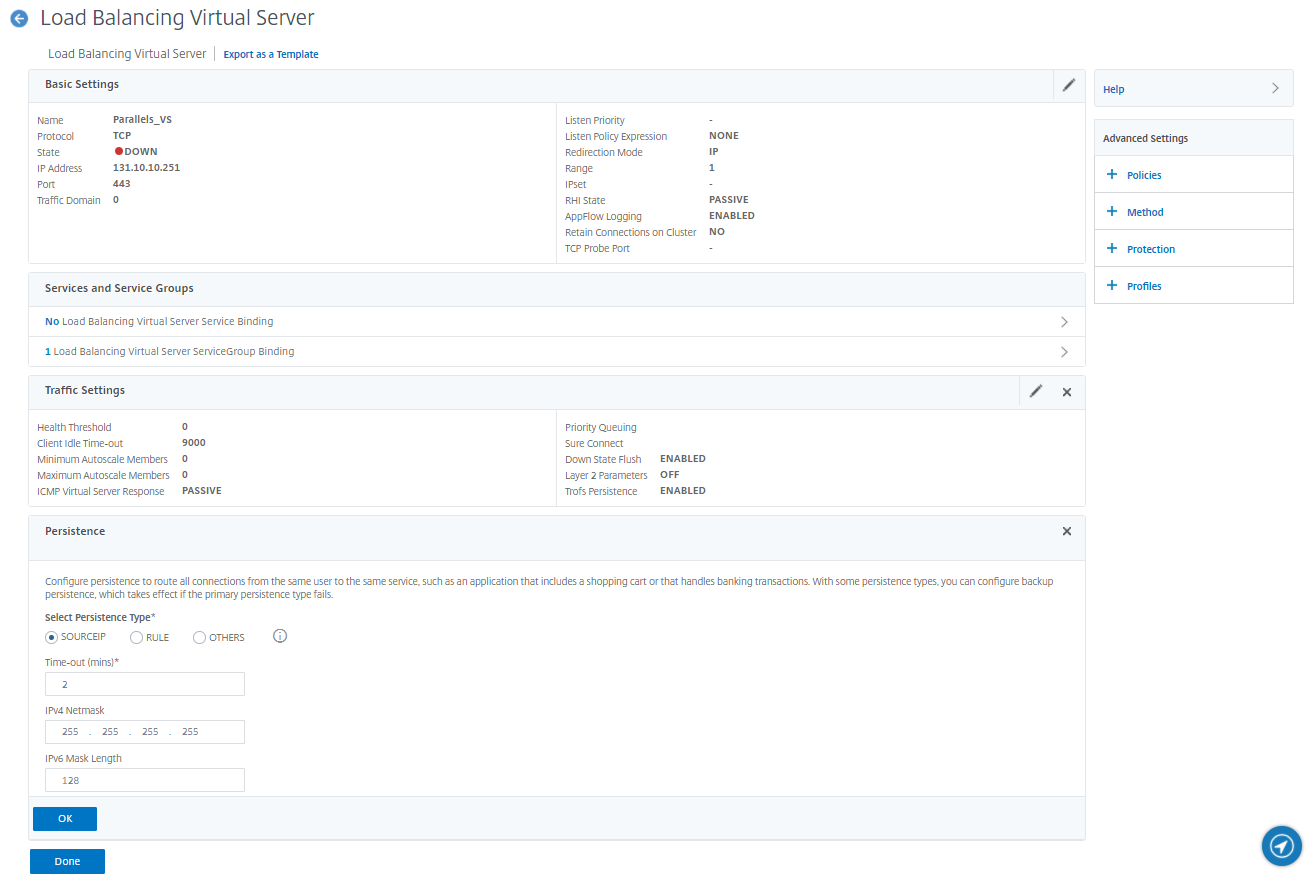
Task: Open Virtual Server Service Binding row
Action: 556,322
